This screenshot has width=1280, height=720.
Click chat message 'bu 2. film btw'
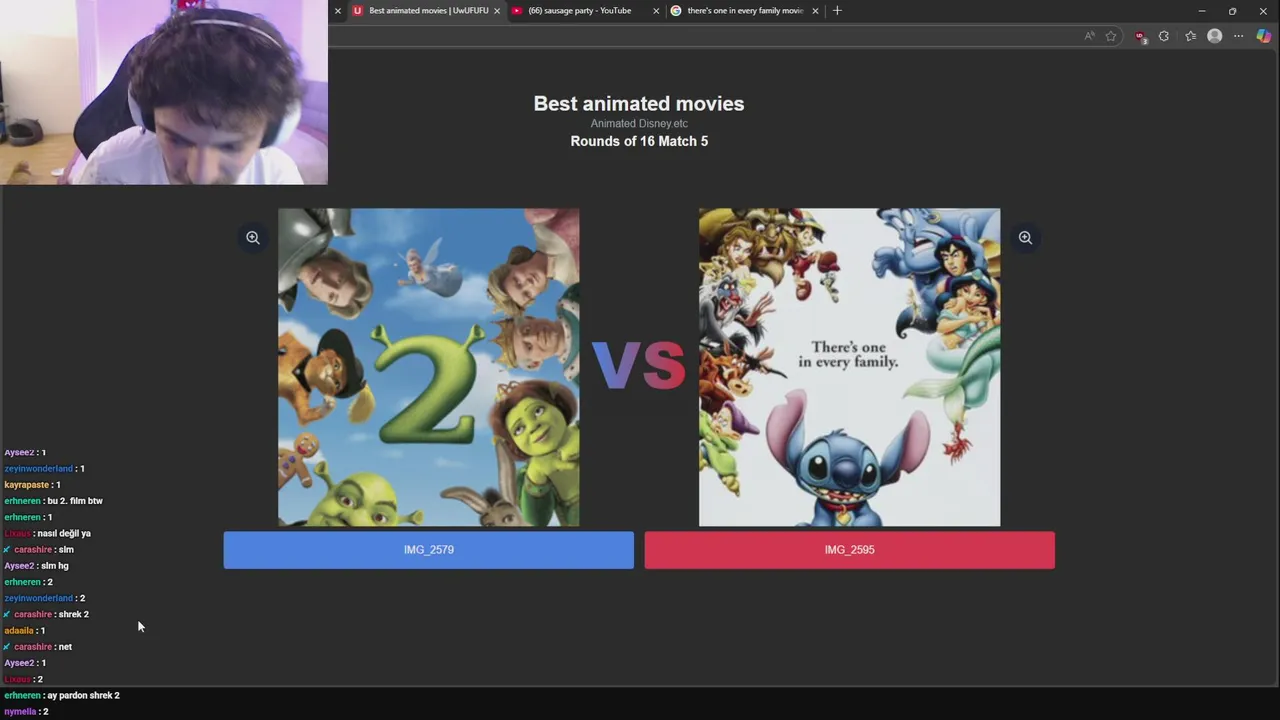point(75,501)
